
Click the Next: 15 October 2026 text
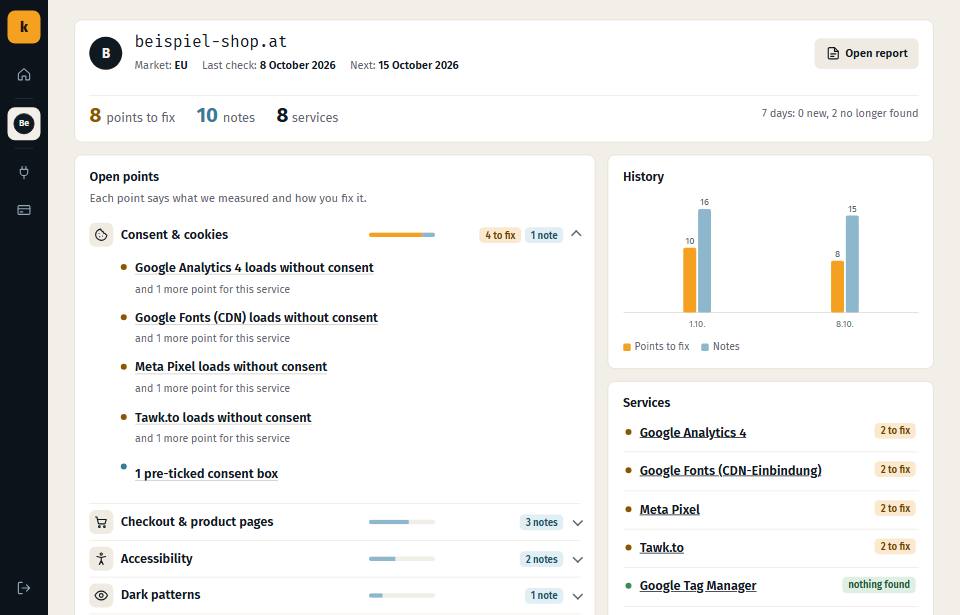click(x=404, y=65)
